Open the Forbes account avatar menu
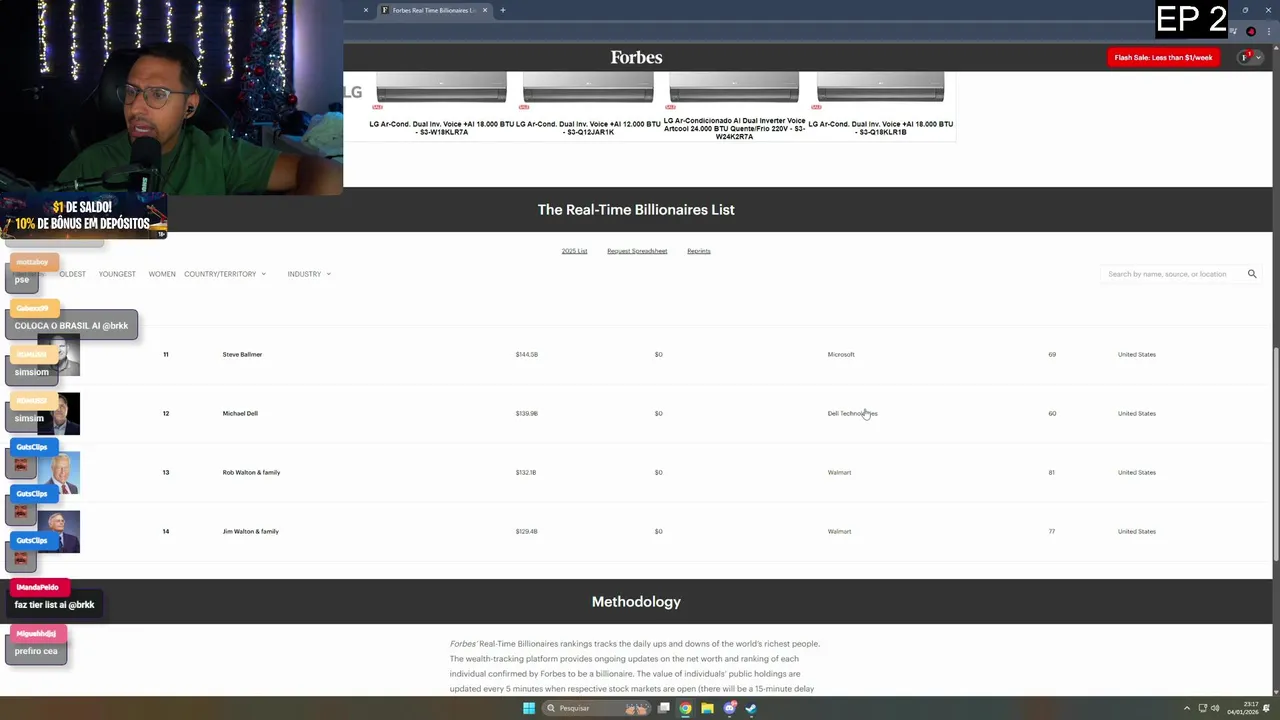 pyautogui.click(x=1245, y=57)
